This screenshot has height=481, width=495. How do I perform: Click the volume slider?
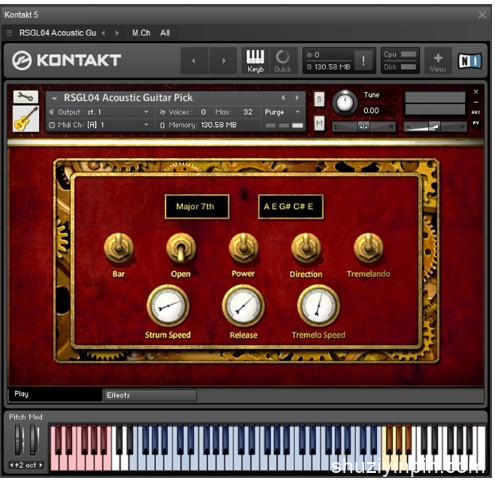(x=435, y=126)
